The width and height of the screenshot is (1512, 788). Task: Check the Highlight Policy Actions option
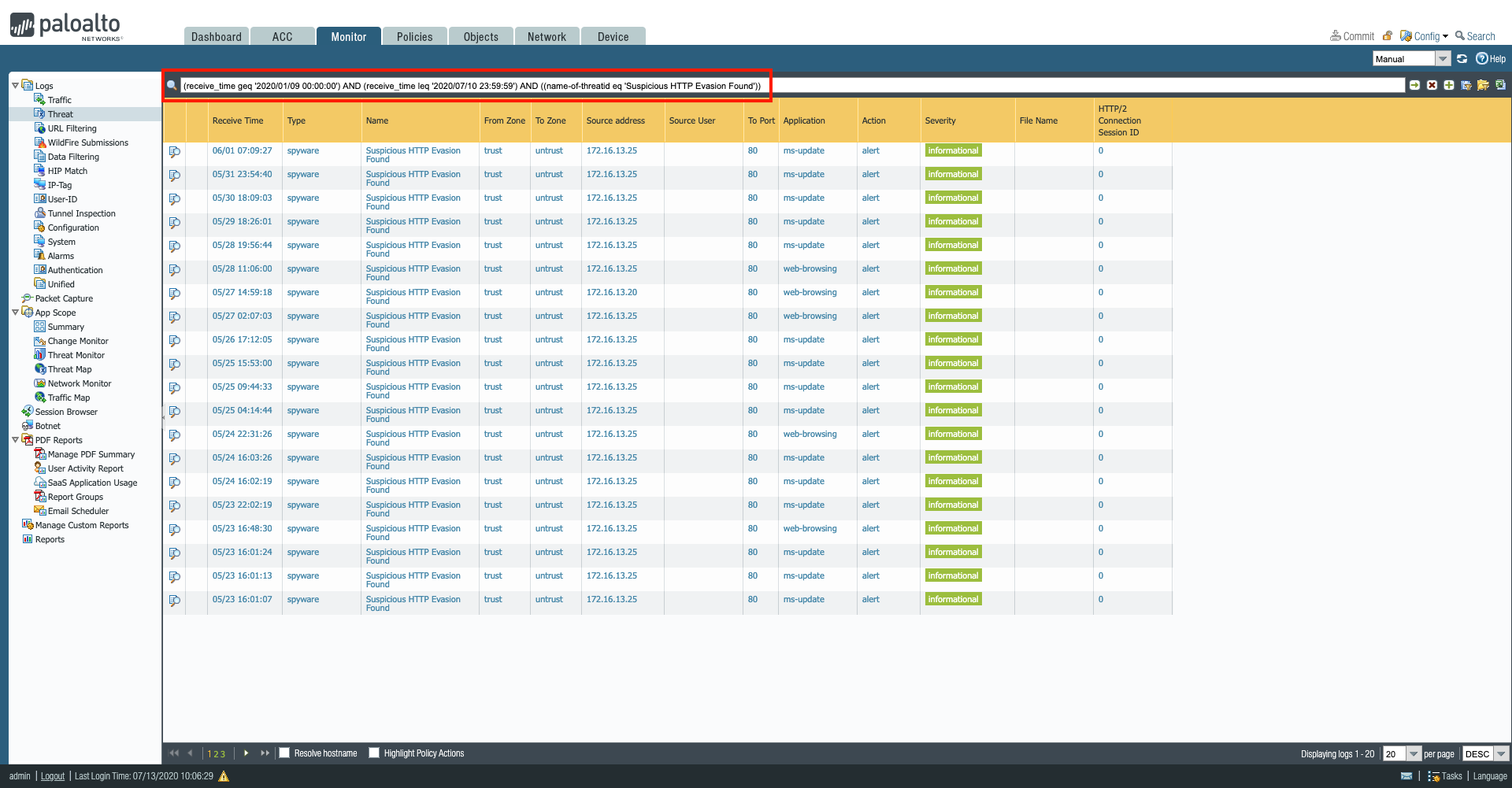click(x=374, y=753)
